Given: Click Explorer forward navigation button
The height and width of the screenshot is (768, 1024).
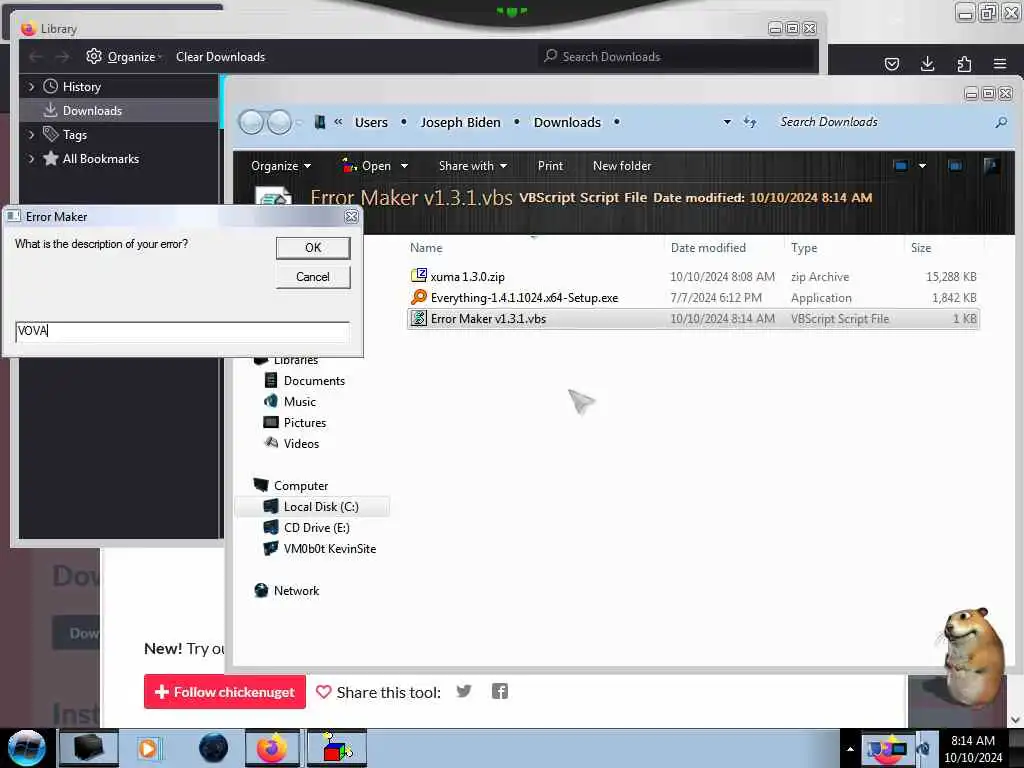Looking at the screenshot, I should click(280, 122).
